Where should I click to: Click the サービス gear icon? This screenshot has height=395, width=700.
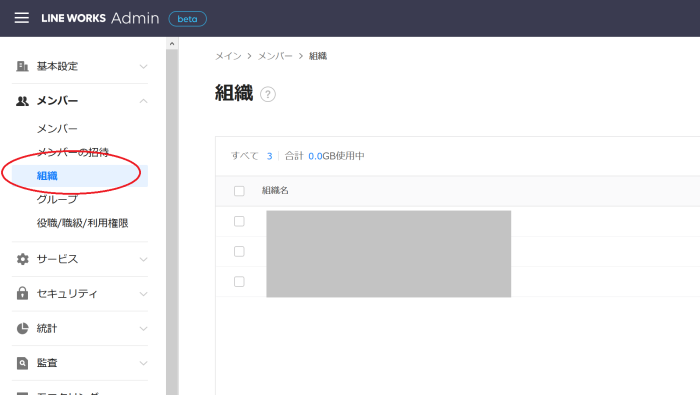pos(22,259)
